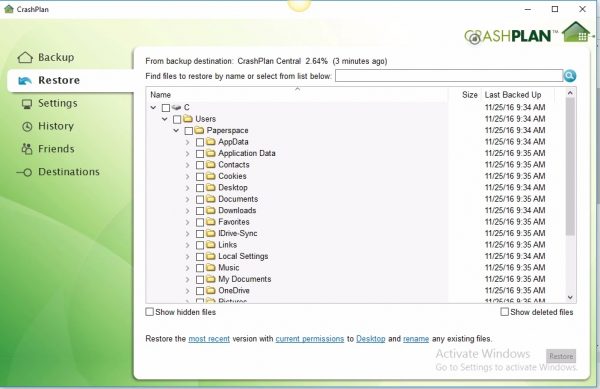Open the Restore section

pos(59,80)
